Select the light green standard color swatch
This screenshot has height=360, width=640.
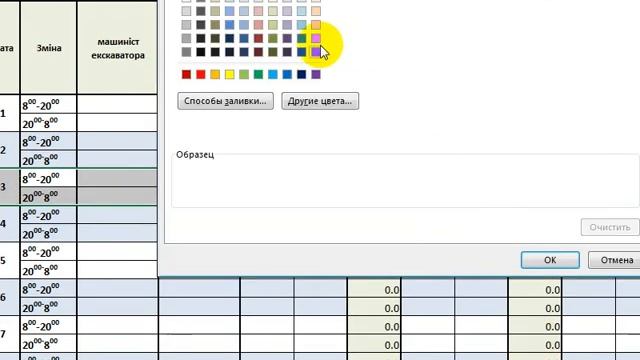tap(244, 74)
